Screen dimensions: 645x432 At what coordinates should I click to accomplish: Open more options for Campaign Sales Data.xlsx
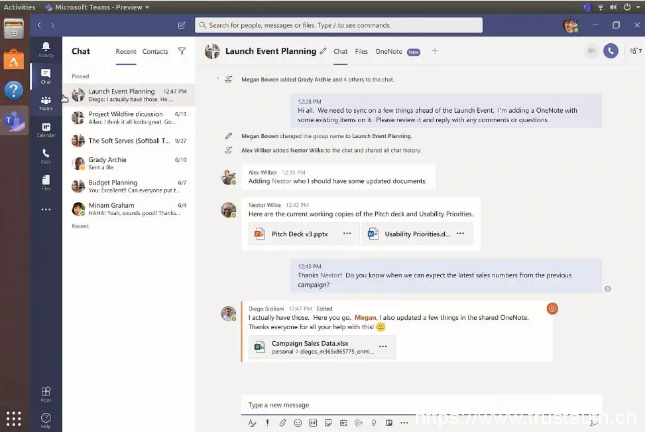tap(383, 346)
